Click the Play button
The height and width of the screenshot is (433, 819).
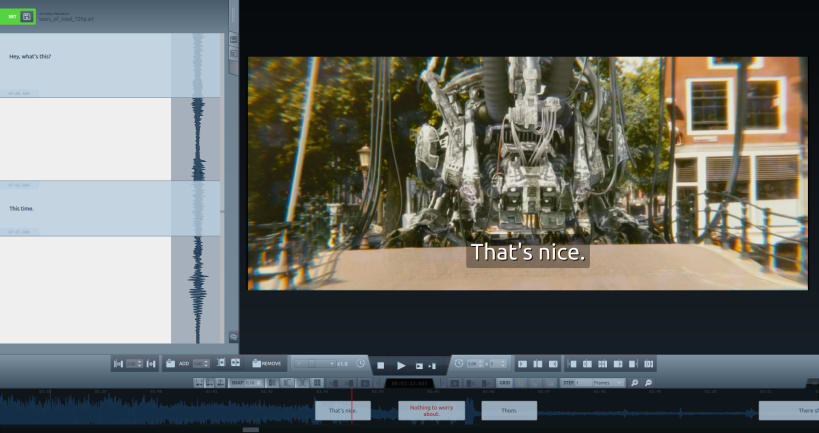pos(401,366)
